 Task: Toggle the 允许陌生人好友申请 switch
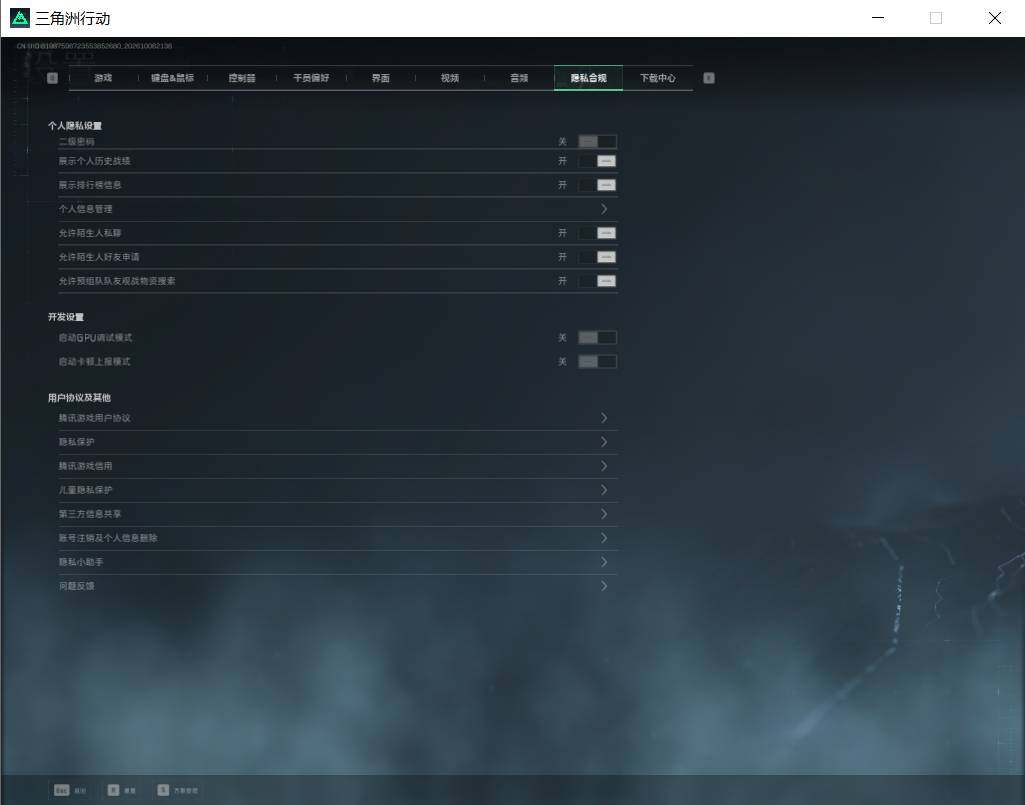597,257
